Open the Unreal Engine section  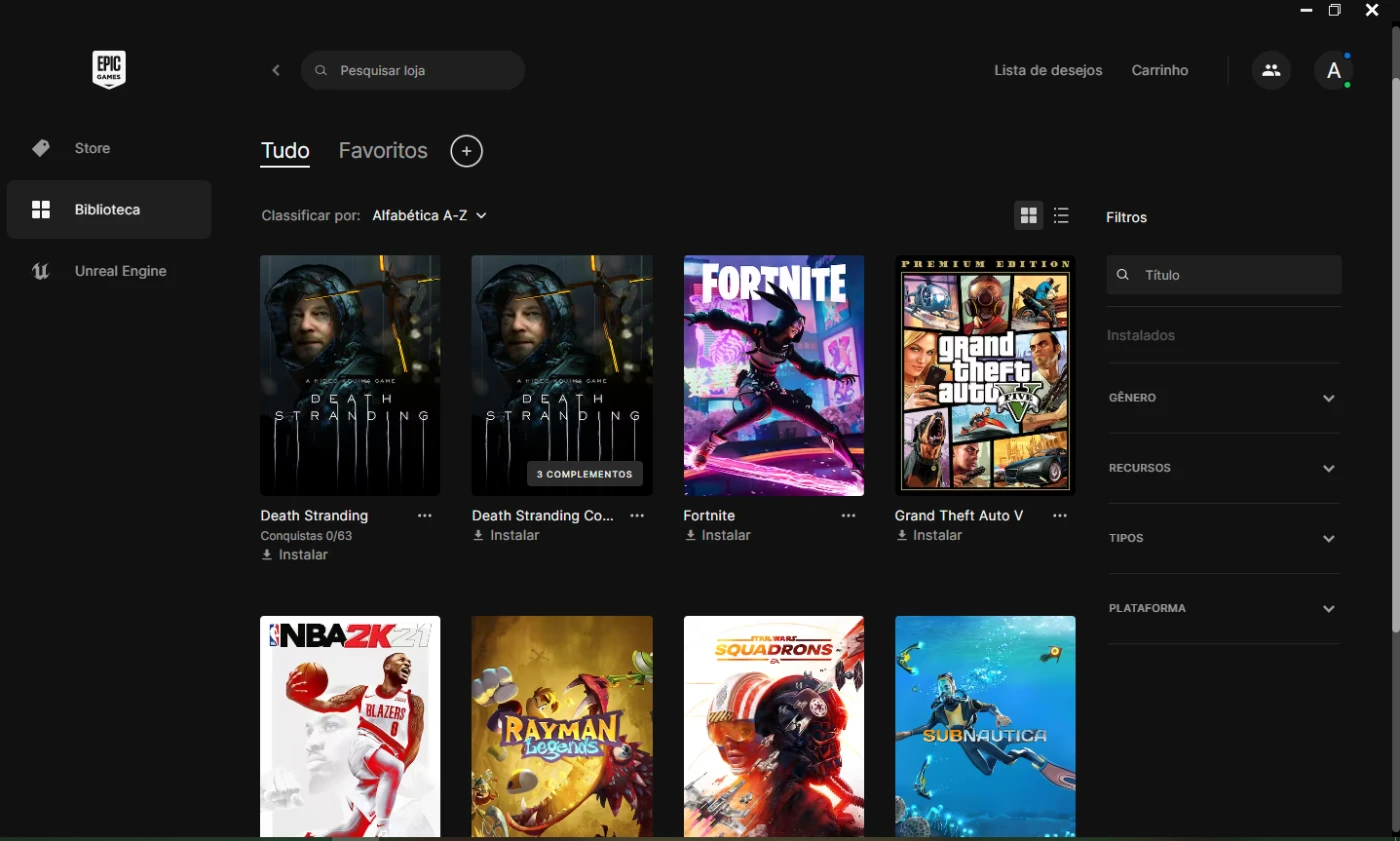point(109,271)
